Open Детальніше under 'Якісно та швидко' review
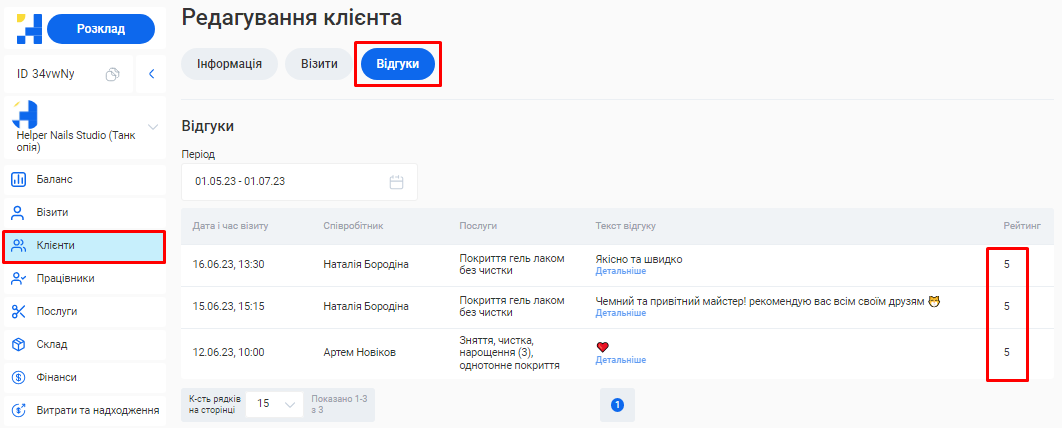Viewport: 1062px width, 428px height. pos(620,271)
